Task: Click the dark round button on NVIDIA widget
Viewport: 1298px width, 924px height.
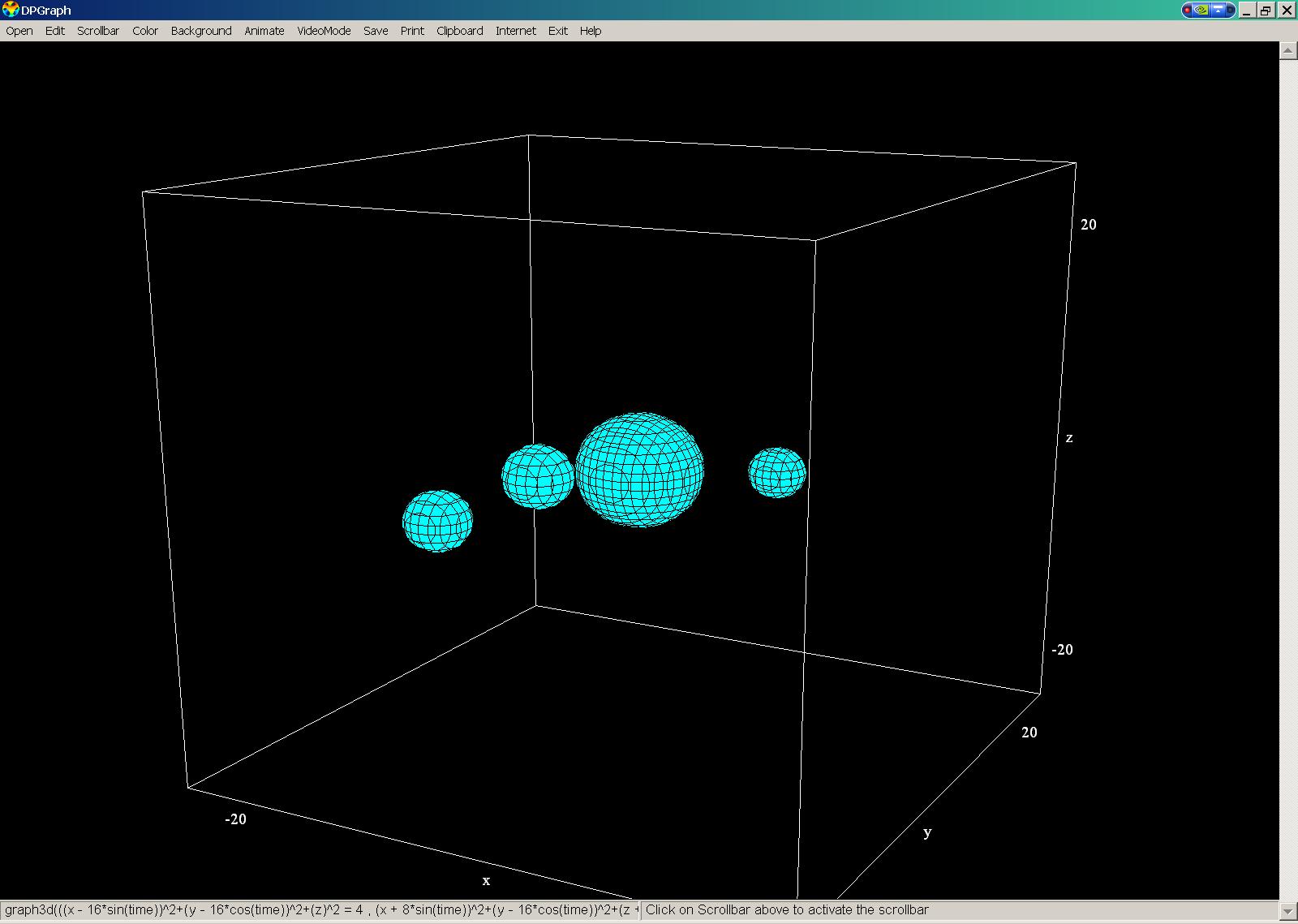Action: tap(1230, 11)
